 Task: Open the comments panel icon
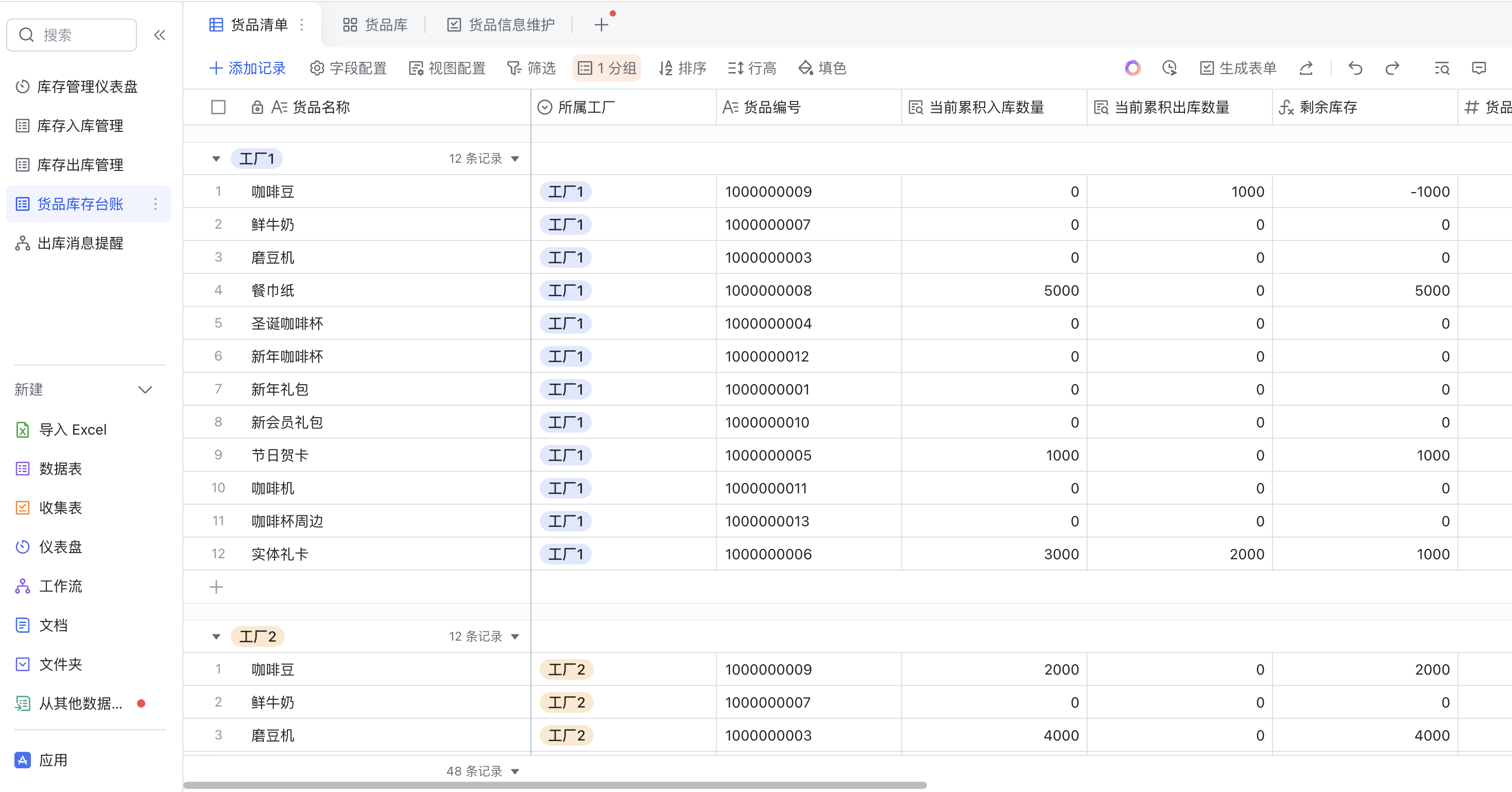tap(1479, 68)
